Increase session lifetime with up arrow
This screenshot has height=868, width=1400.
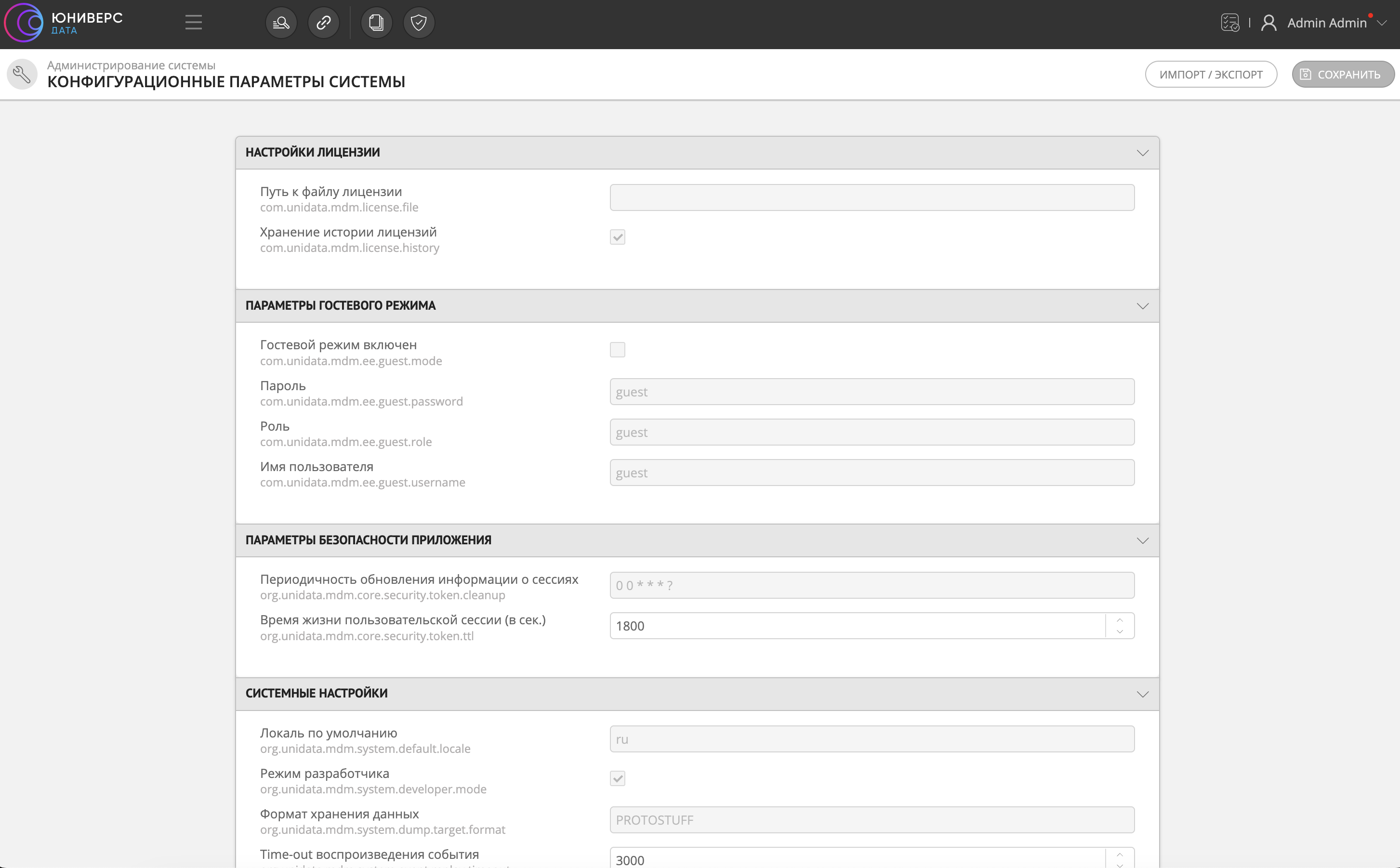(x=1119, y=620)
